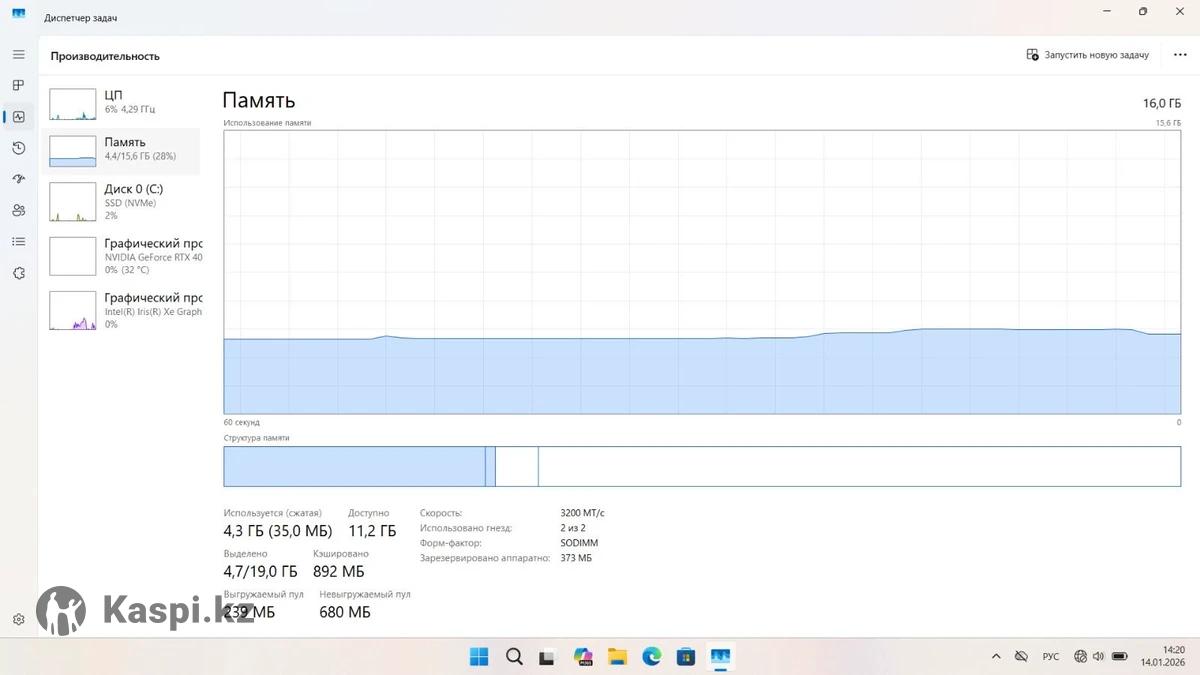Switch input language via РУС indicator
The width and height of the screenshot is (1200, 675).
(x=1051, y=657)
